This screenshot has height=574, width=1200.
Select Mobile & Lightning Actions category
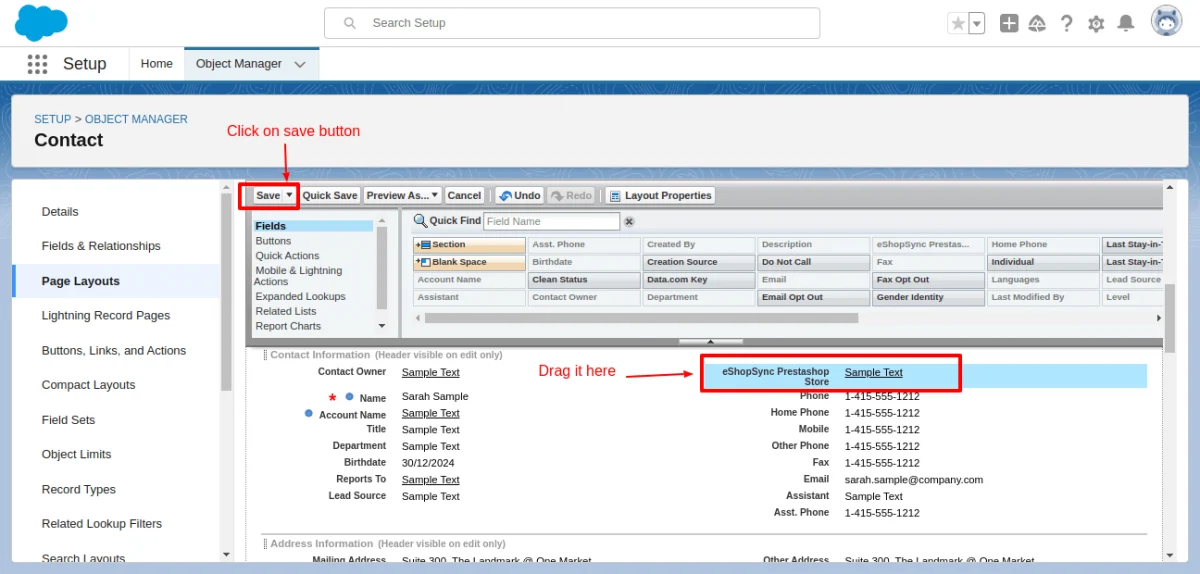point(299,276)
